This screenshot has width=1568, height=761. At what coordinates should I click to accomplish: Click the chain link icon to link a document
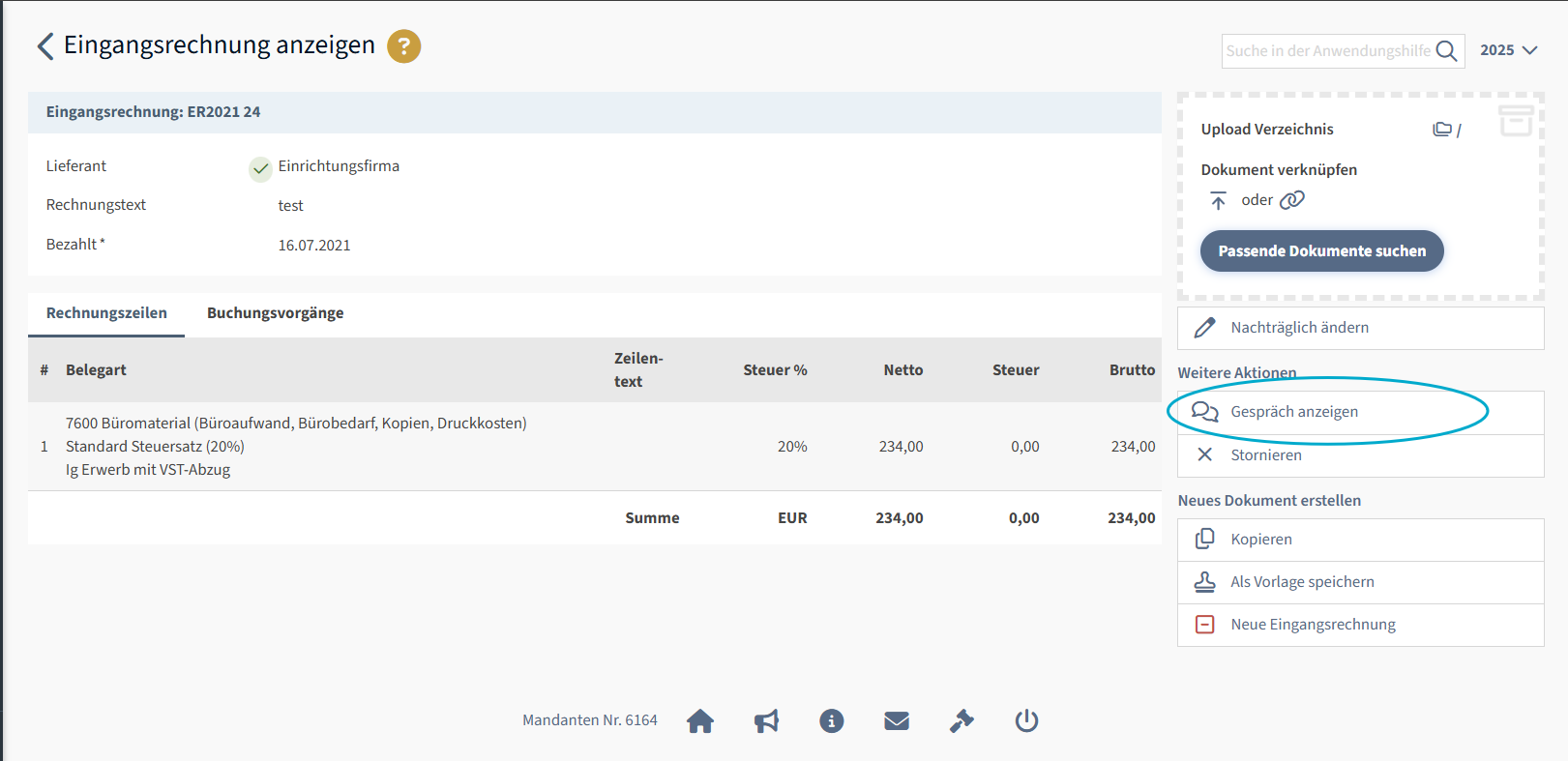tap(1292, 200)
